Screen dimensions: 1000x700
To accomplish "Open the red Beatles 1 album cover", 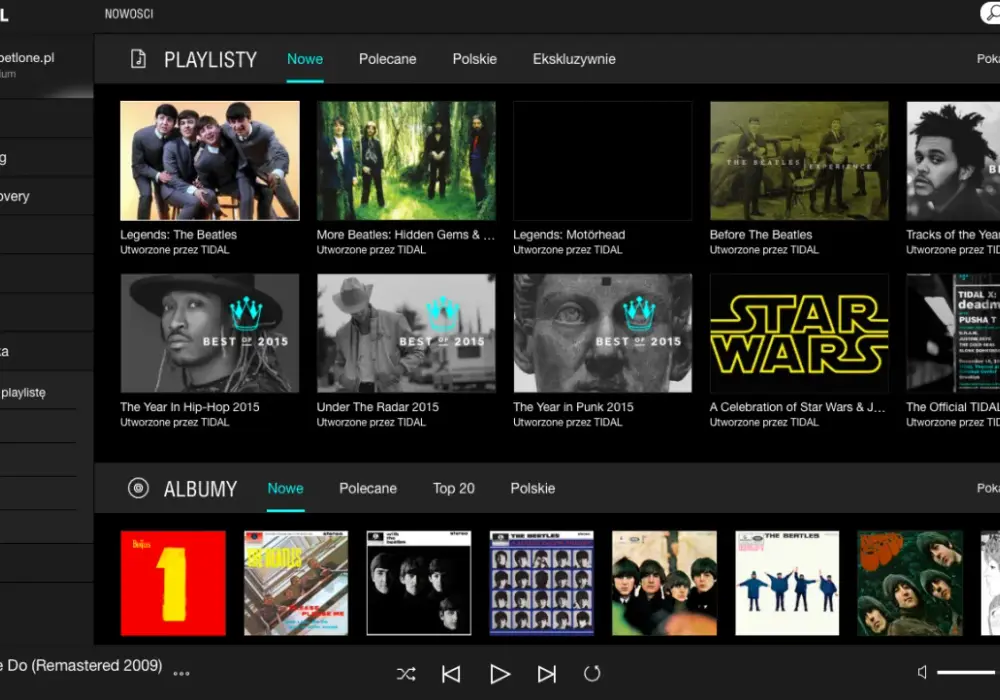I will (x=173, y=583).
